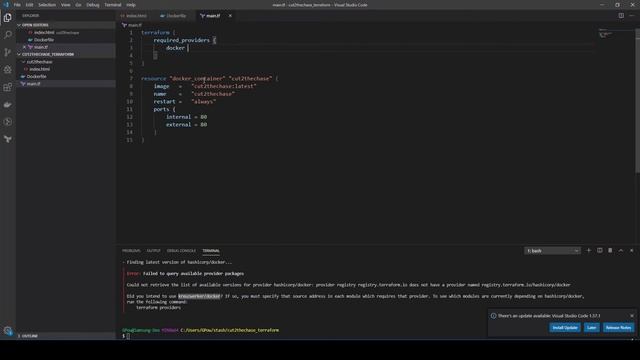This screenshot has width=640, height=360.
Task: Open the Docker view in activity bar
Action: (x=8, y=104)
